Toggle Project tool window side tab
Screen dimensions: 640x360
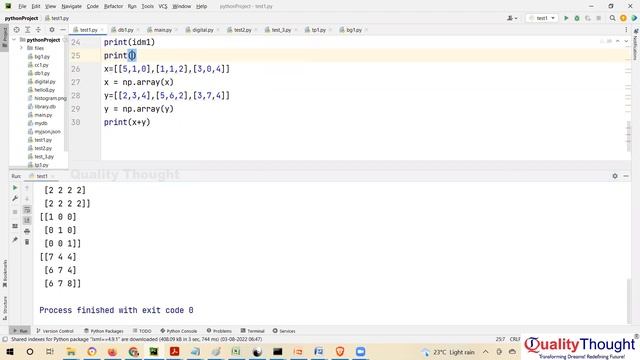click(5, 38)
